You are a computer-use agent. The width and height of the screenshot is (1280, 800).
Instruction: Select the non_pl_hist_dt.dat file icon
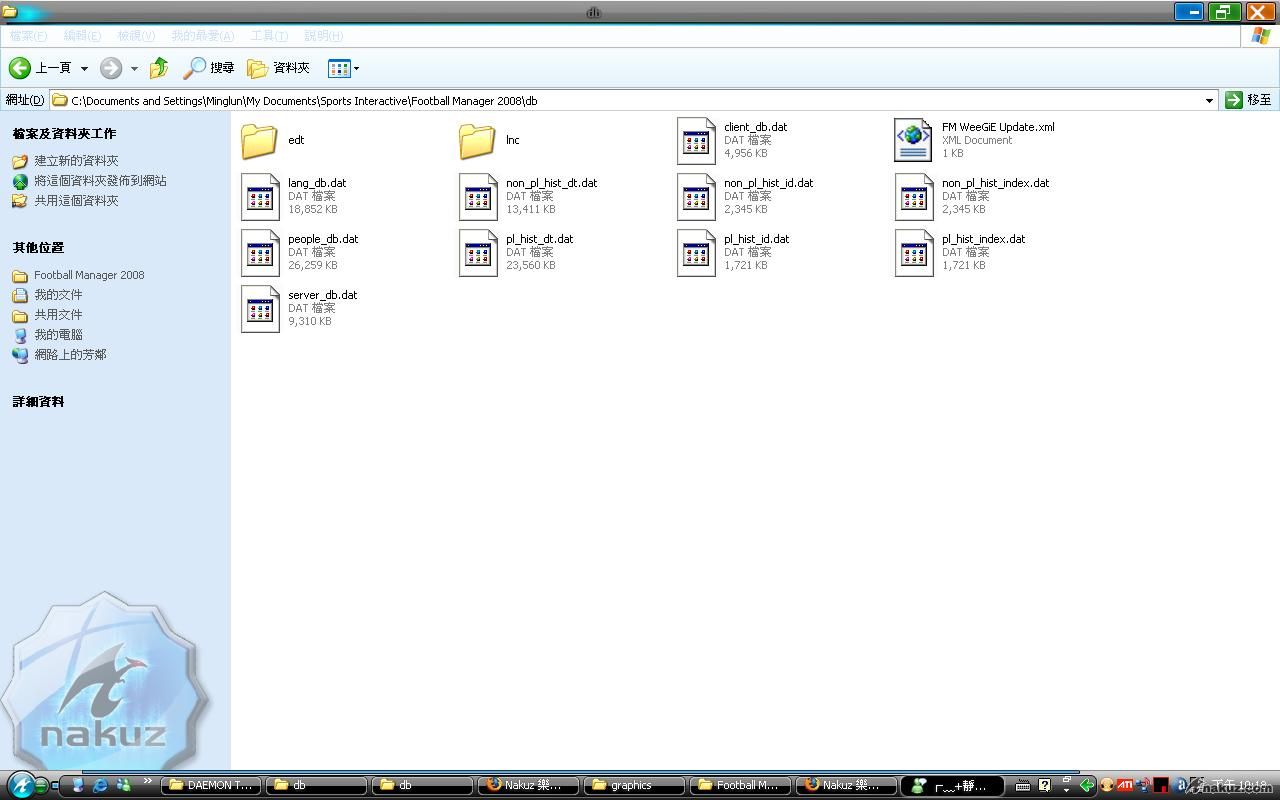pos(478,197)
